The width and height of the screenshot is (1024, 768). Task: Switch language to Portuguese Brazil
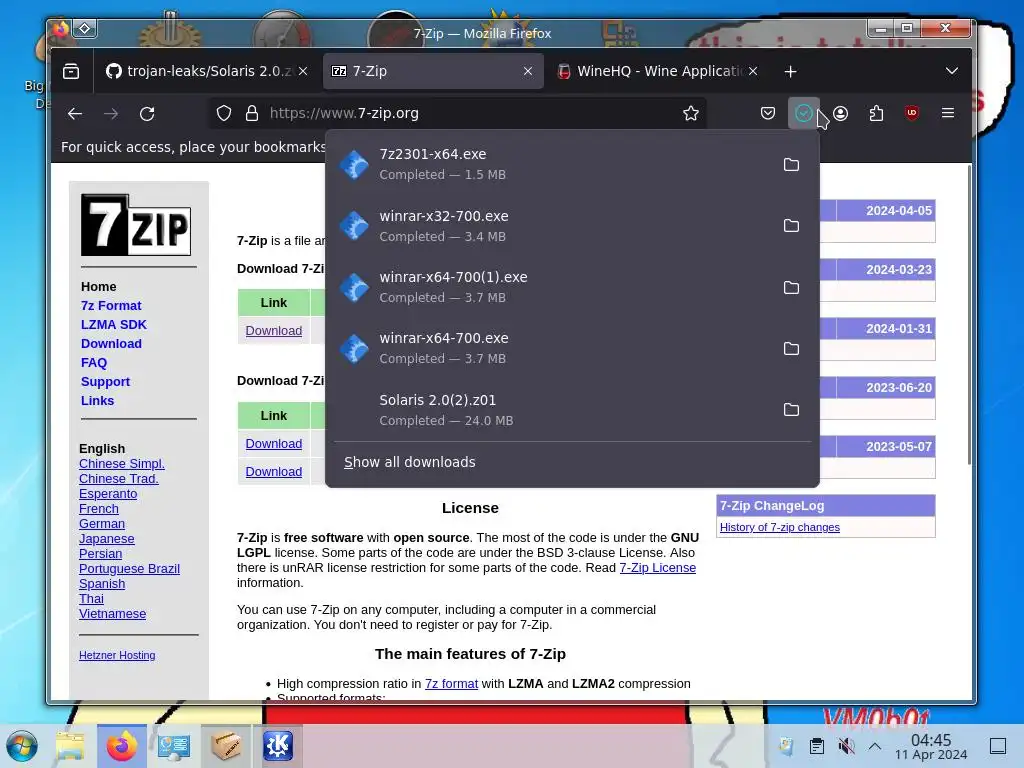click(129, 569)
